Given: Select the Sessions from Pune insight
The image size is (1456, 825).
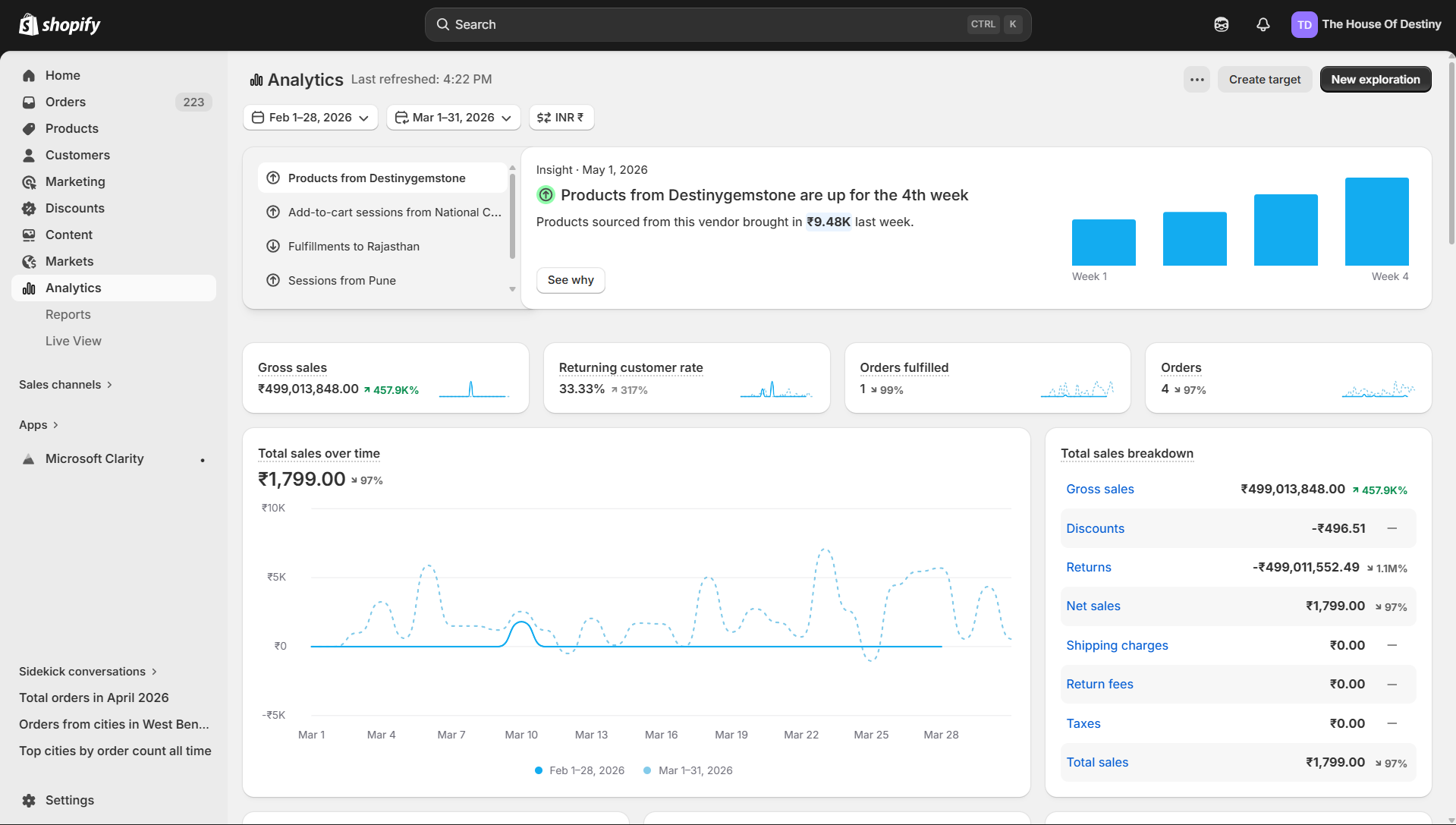Looking at the screenshot, I should [382, 280].
